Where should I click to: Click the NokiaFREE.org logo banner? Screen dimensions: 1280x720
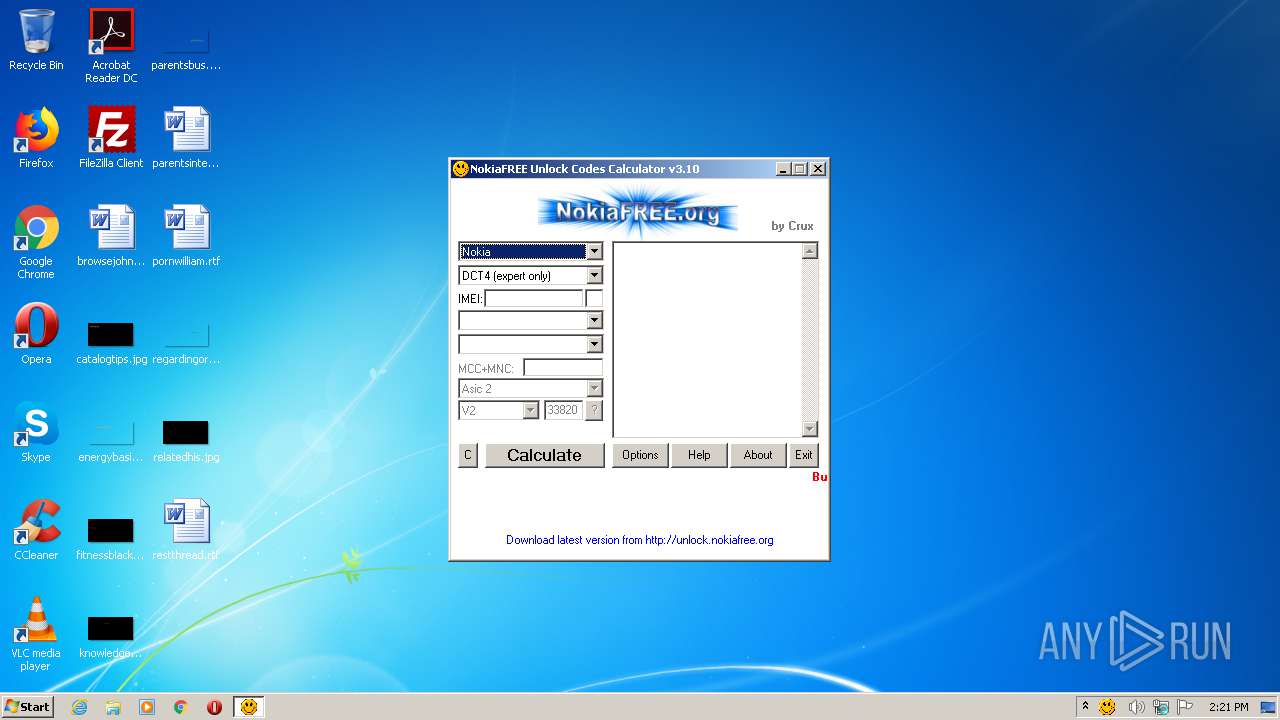coord(638,212)
